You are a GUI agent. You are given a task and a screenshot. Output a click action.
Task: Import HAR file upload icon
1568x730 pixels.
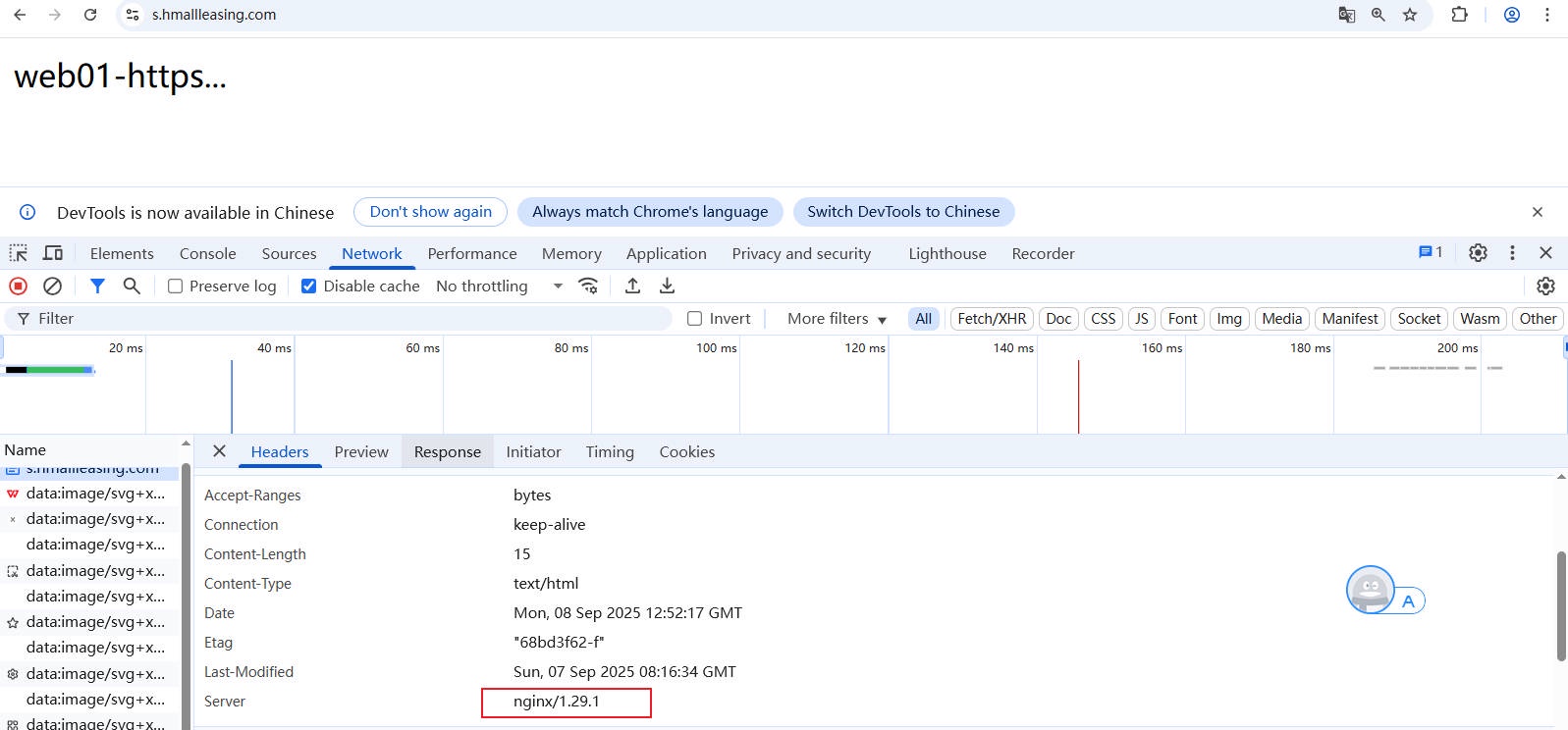pos(633,286)
